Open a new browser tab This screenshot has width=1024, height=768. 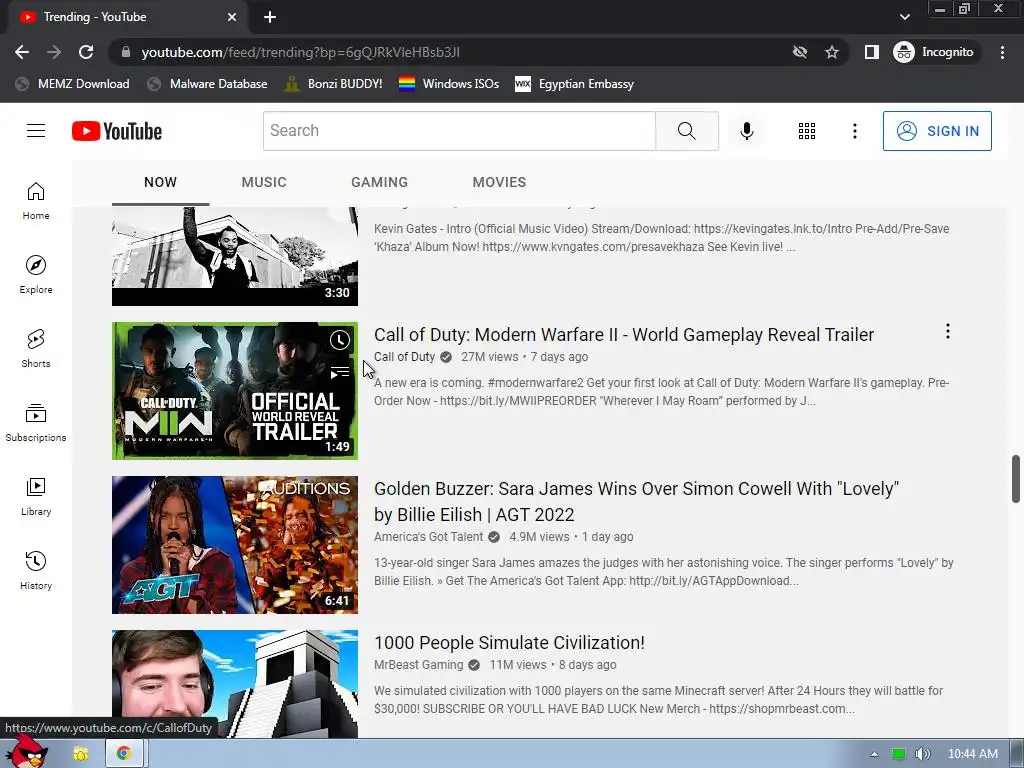pos(270,17)
